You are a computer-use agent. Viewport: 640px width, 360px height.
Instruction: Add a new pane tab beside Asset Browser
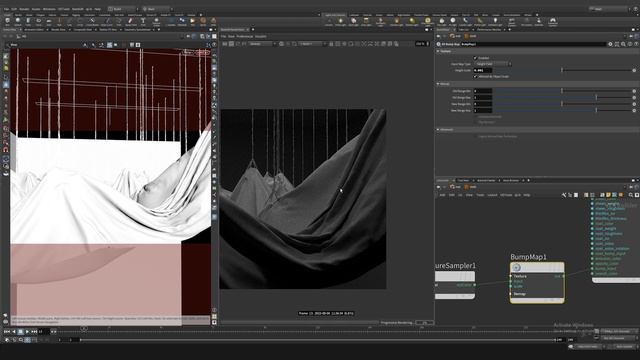click(x=529, y=180)
